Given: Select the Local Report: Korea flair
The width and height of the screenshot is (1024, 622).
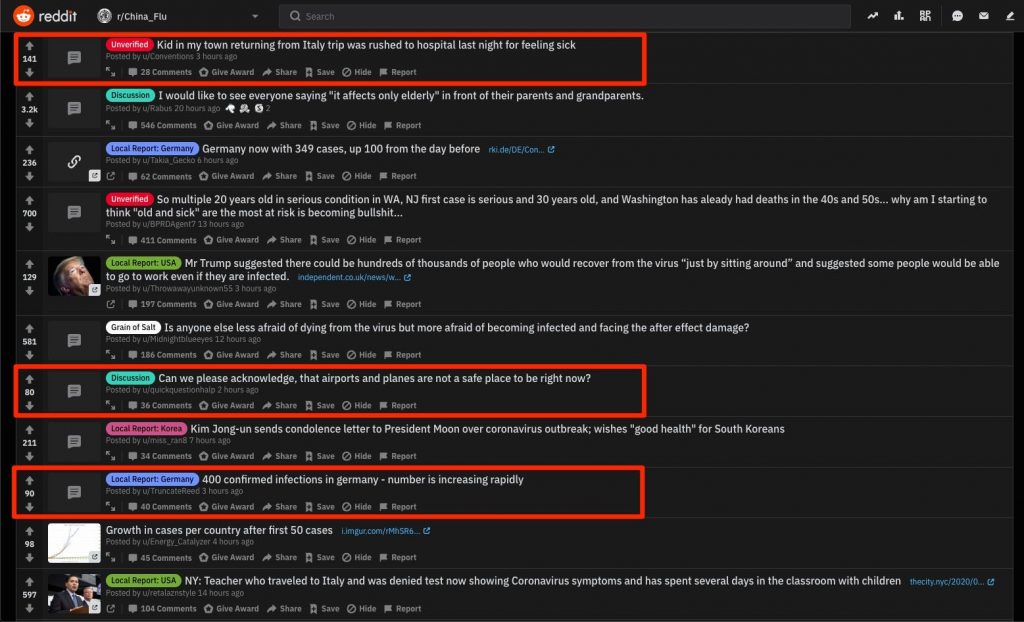Looking at the screenshot, I should [x=146, y=429].
